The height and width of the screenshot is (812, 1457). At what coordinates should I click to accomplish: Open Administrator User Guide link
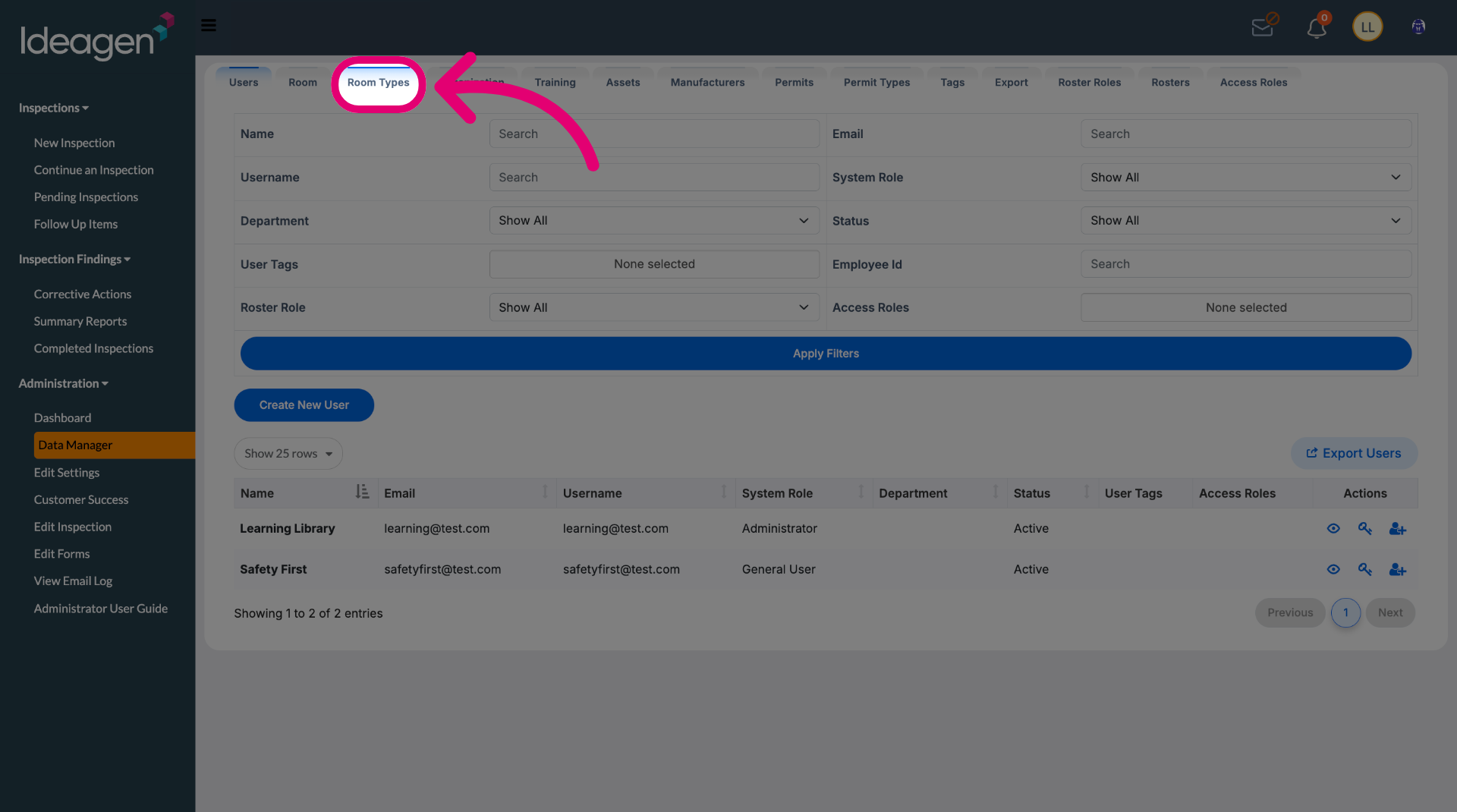pos(101,609)
